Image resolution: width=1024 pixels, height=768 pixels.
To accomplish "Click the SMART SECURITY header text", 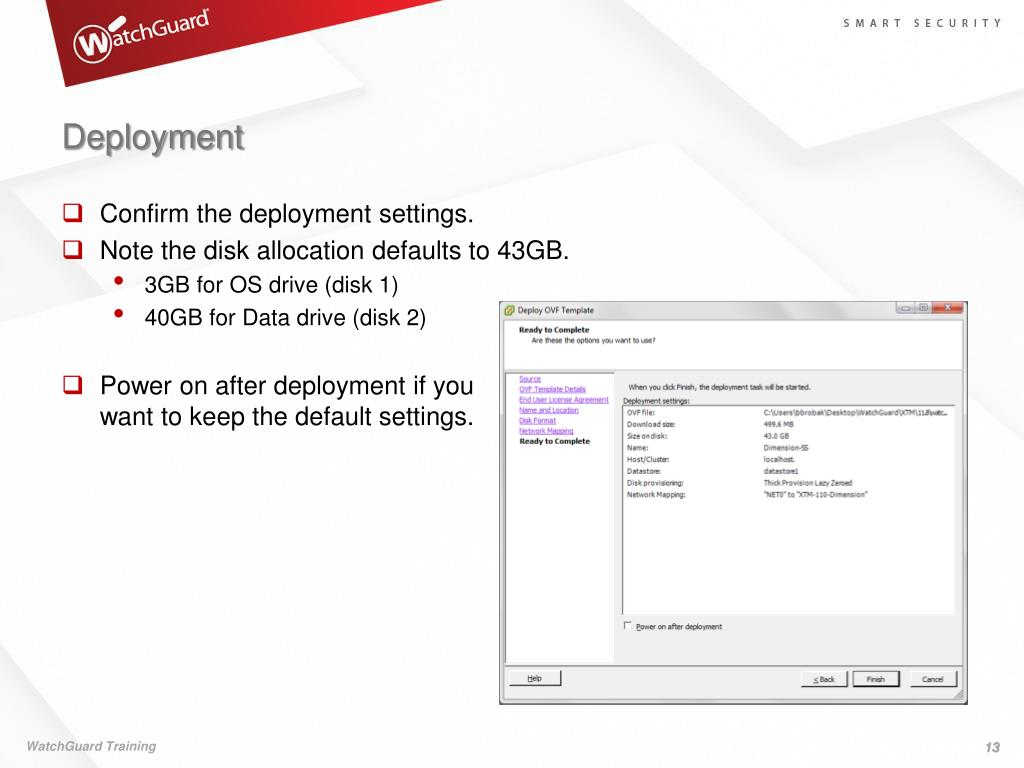I will tap(922, 23).
